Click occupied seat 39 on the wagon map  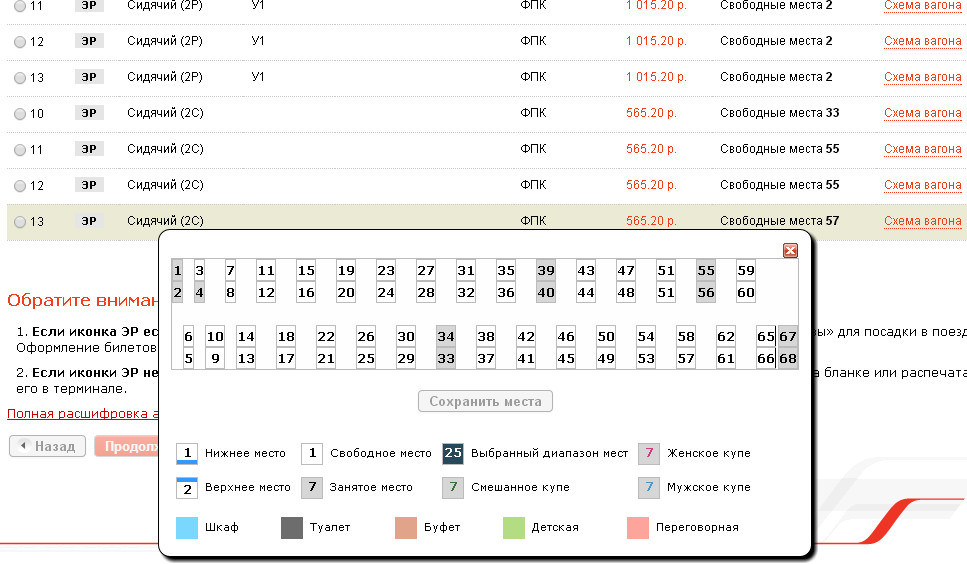(546, 271)
